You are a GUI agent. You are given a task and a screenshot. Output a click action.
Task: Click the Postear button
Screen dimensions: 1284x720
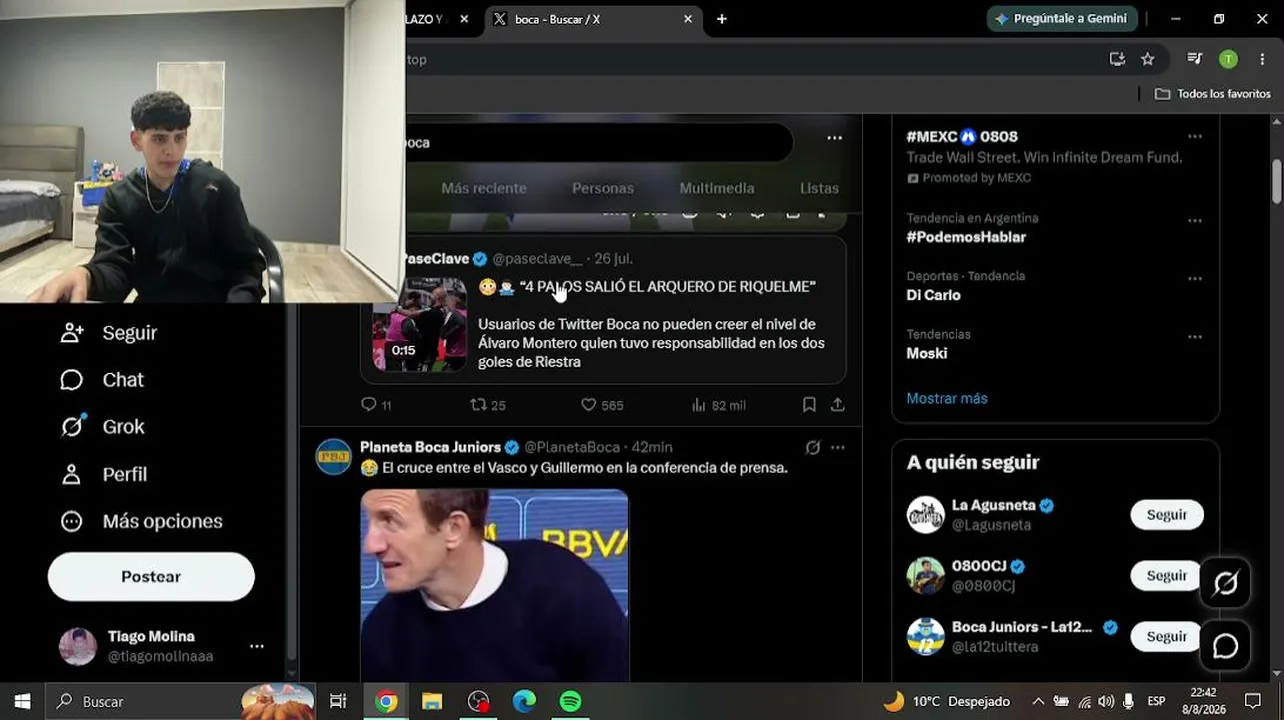[151, 577]
